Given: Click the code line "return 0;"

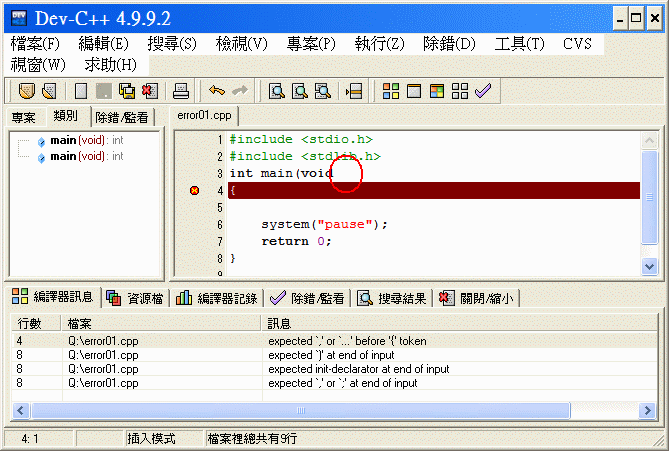Looking at the screenshot, I should 296,242.
